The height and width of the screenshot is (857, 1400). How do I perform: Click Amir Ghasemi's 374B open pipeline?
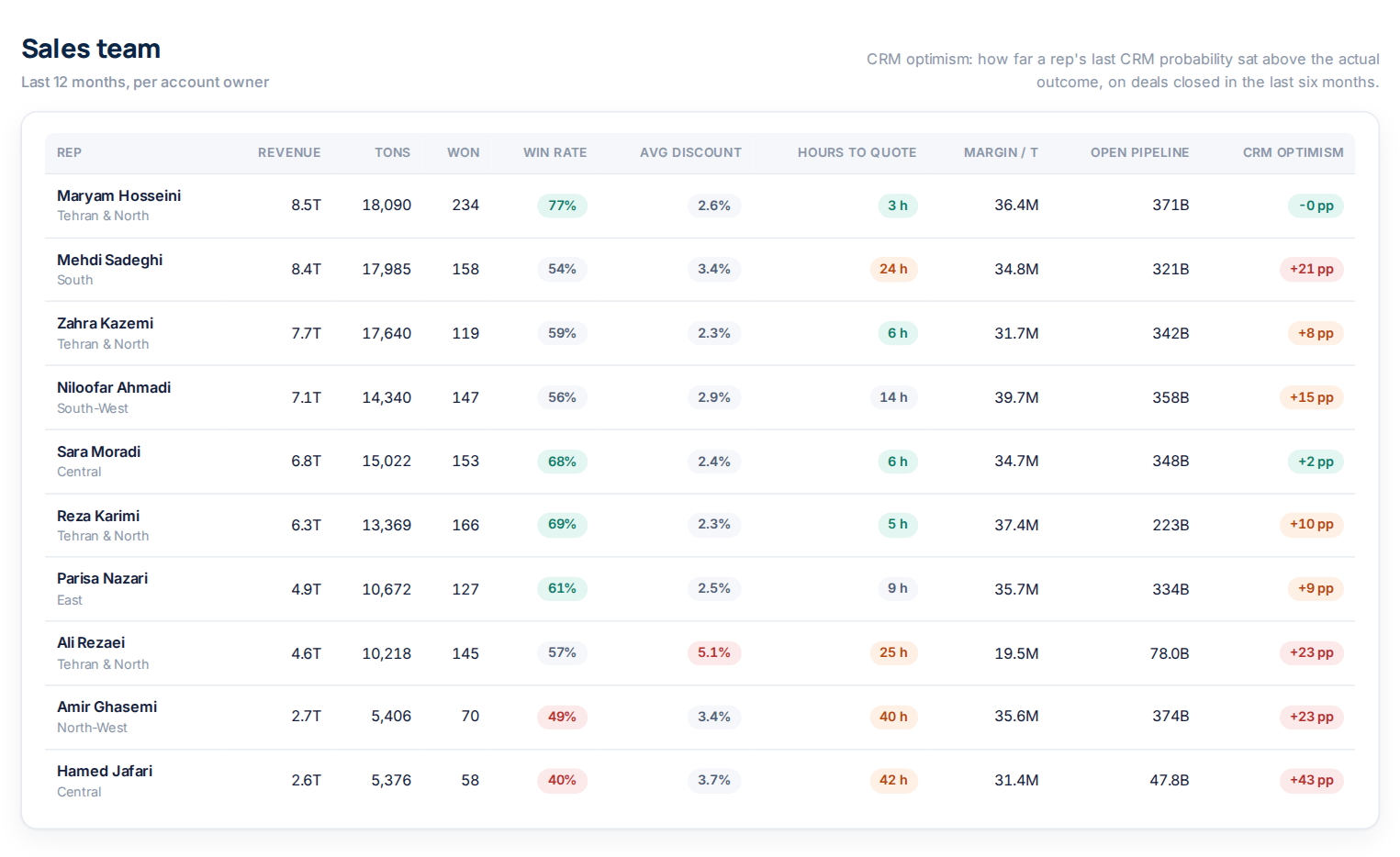click(x=1171, y=716)
